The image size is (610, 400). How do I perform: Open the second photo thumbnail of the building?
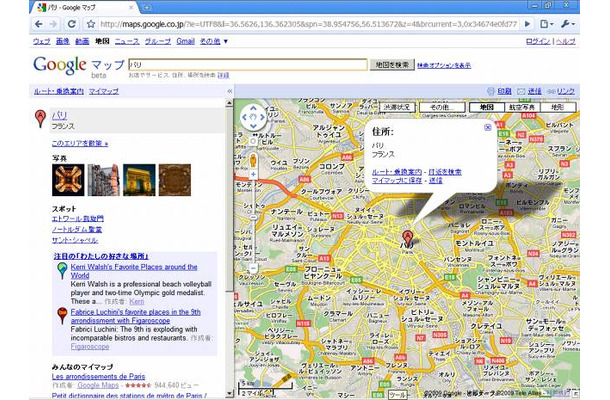point(103,180)
